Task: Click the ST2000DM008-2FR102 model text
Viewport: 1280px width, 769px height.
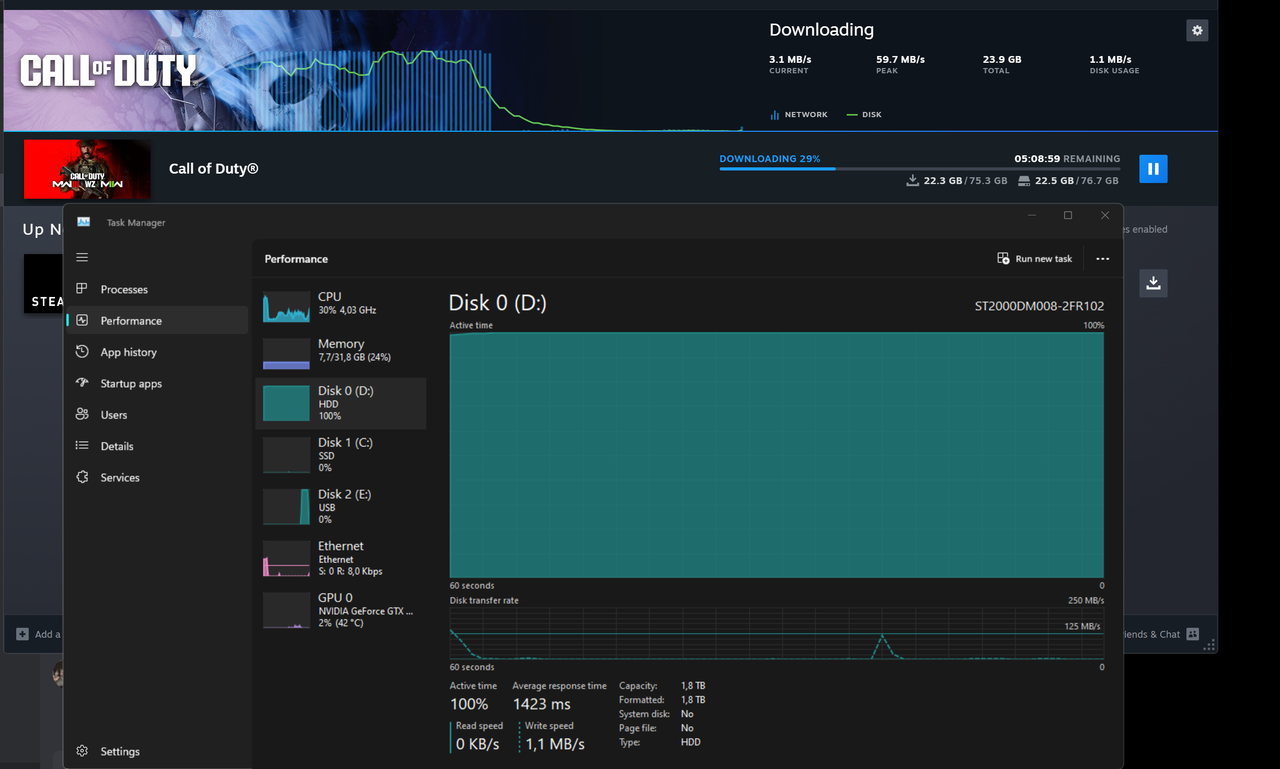Action: pyautogui.click(x=1039, y=306)
